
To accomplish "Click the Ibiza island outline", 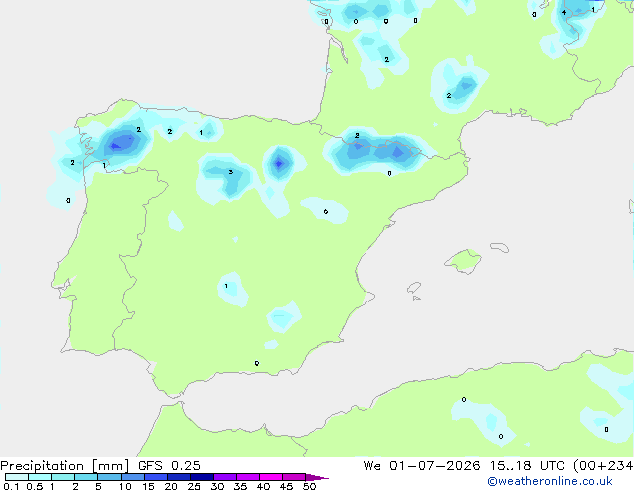I will [x=414, y=288].
